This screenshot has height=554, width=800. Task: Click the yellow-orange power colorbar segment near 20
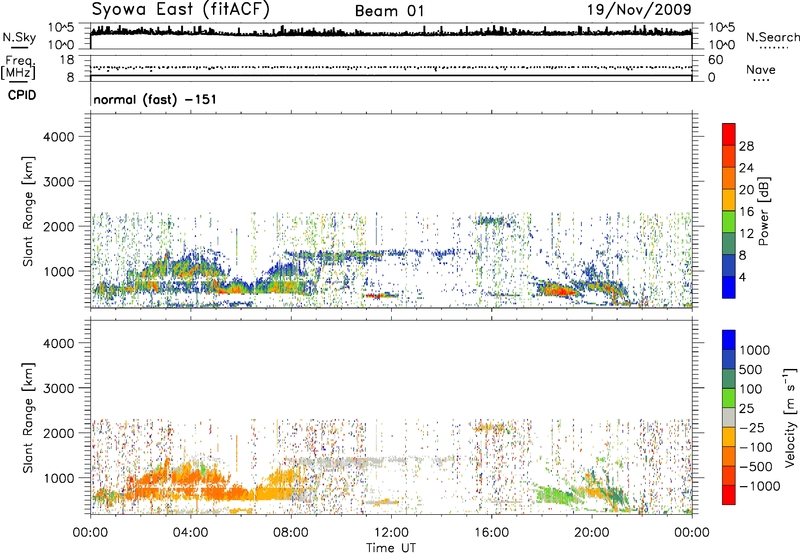729,199
